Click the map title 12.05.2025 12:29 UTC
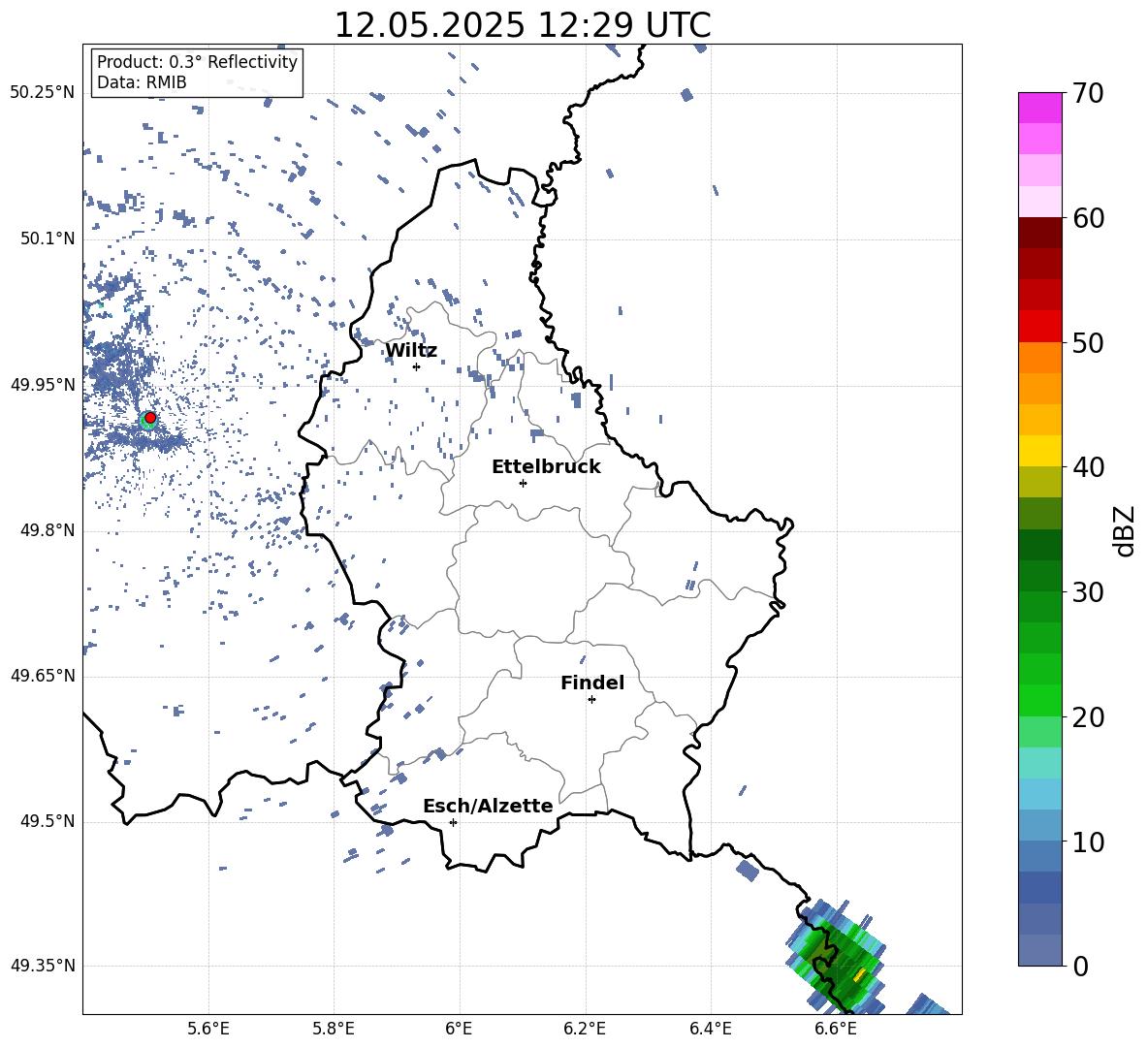 pos(523,25)
